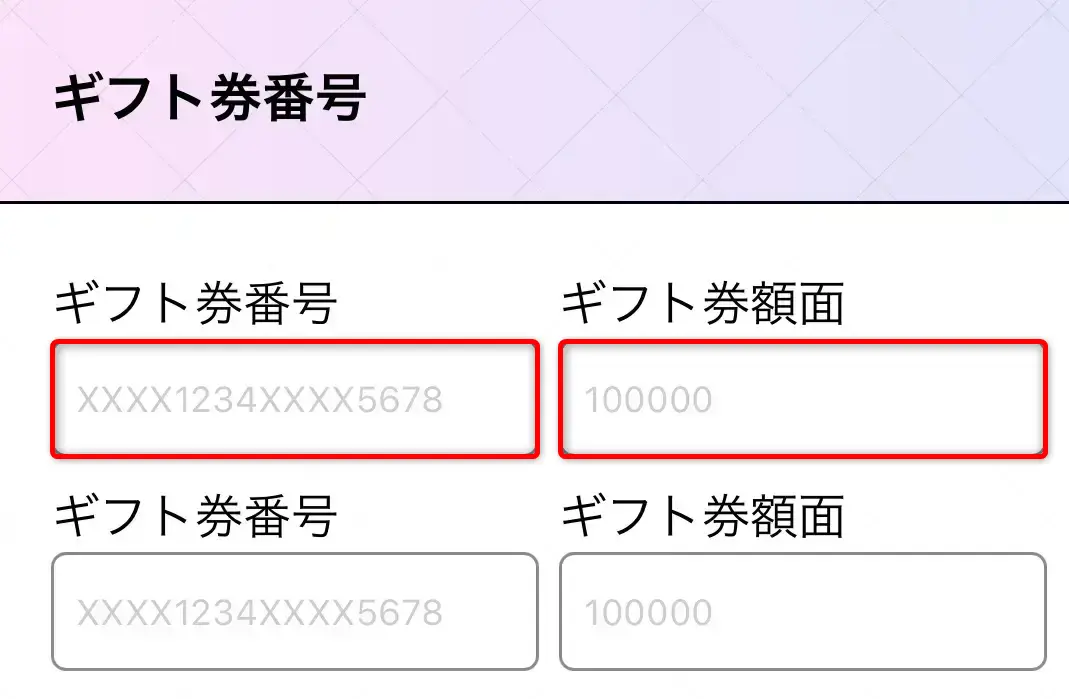Click 100000 placeholder in gray-outlined box

[x=648, y=613]
